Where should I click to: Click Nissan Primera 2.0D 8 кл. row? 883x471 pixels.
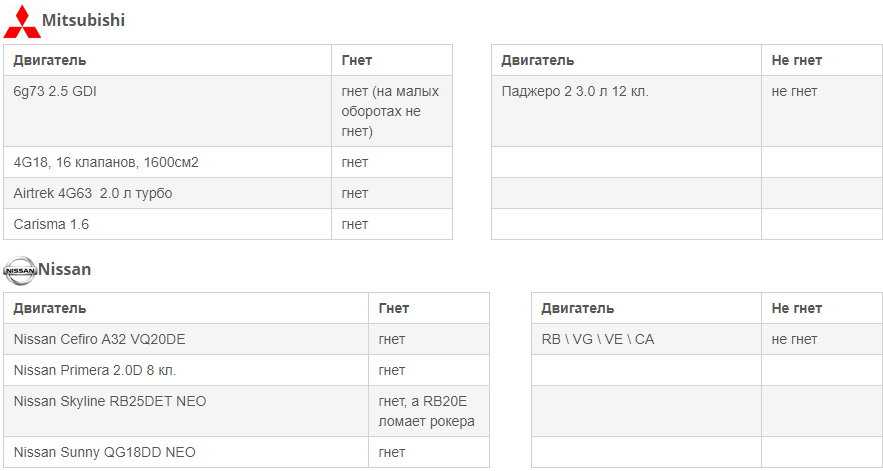pos(246,370)
